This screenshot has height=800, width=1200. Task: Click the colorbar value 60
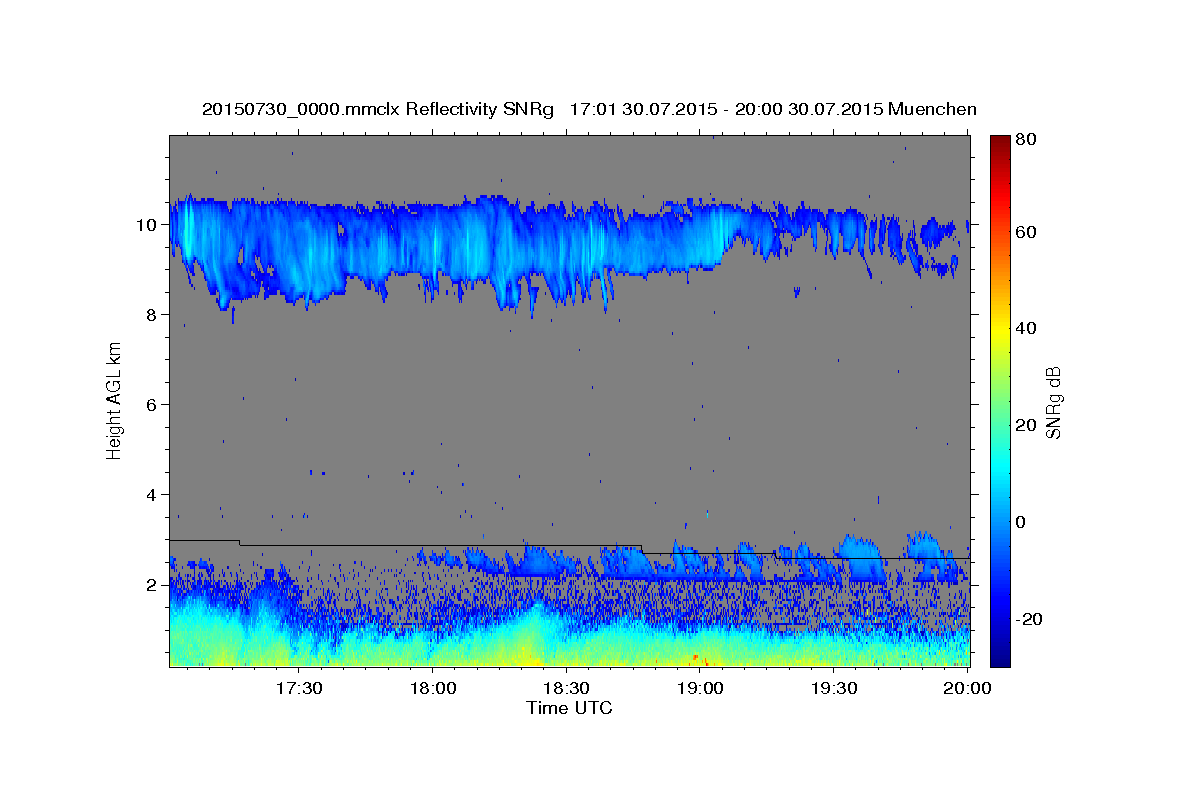[1025, 232]
